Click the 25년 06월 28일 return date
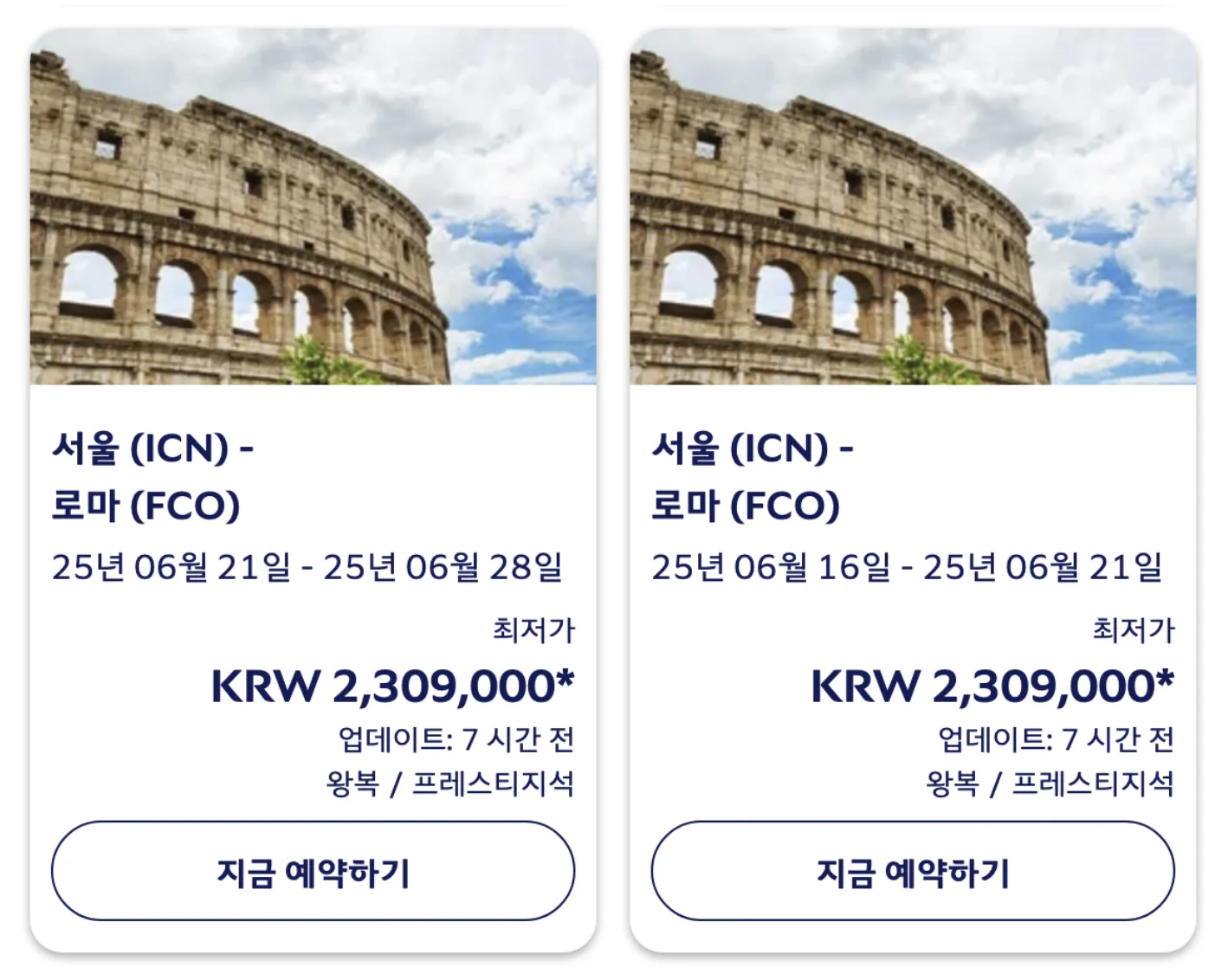Screen dimensions: 1215x980 click(x=443, y=567)
